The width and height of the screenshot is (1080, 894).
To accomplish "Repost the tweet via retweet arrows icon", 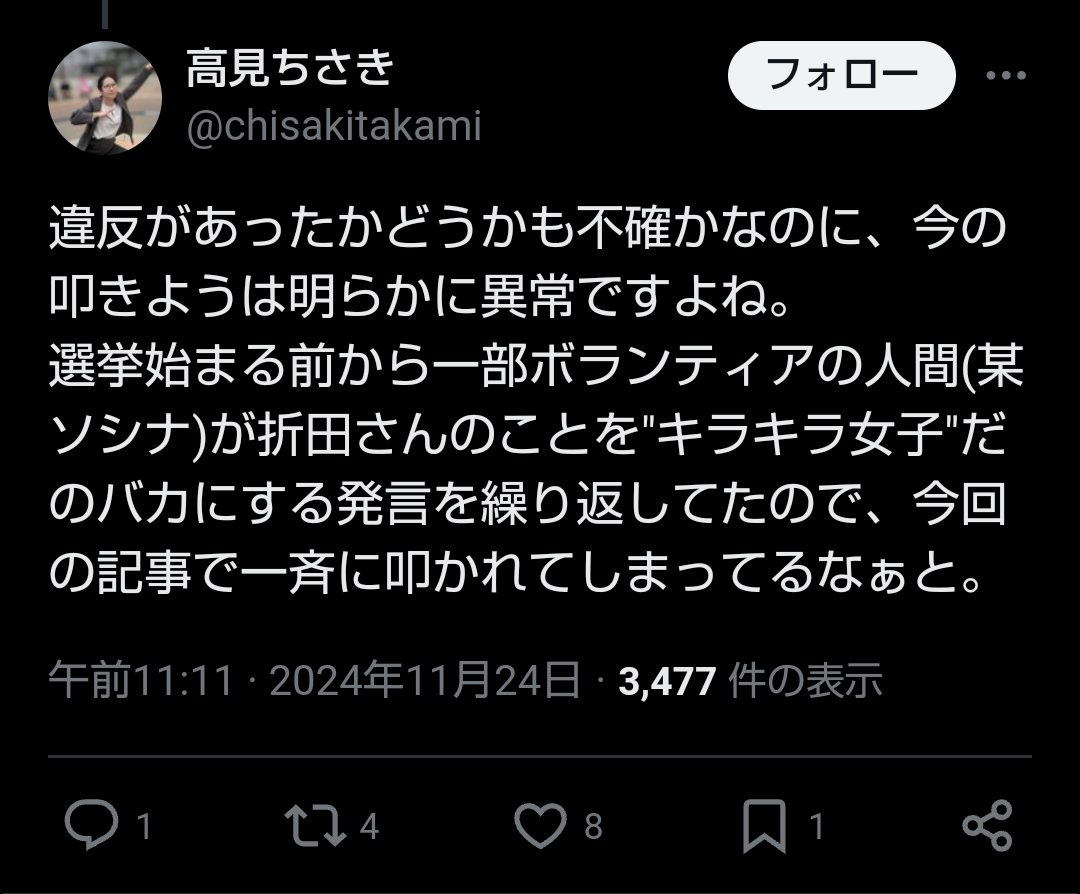I will 315,825.
